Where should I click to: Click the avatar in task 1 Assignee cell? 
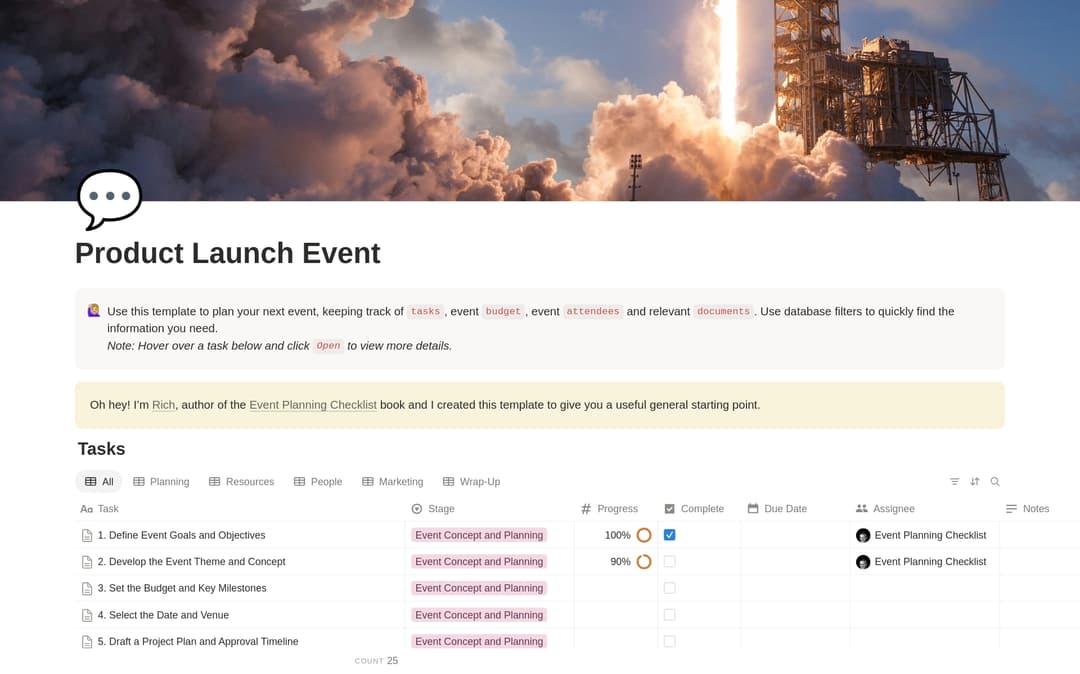(863, 536)
